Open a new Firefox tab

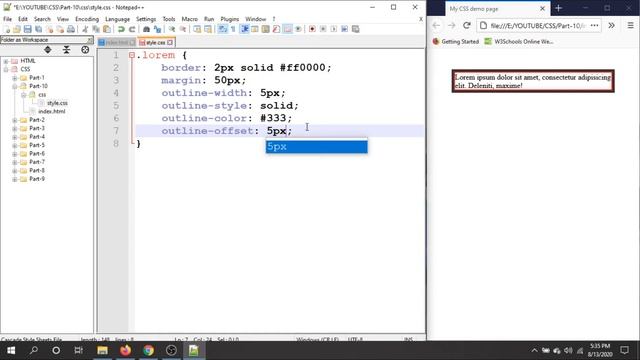pos(558,8)
